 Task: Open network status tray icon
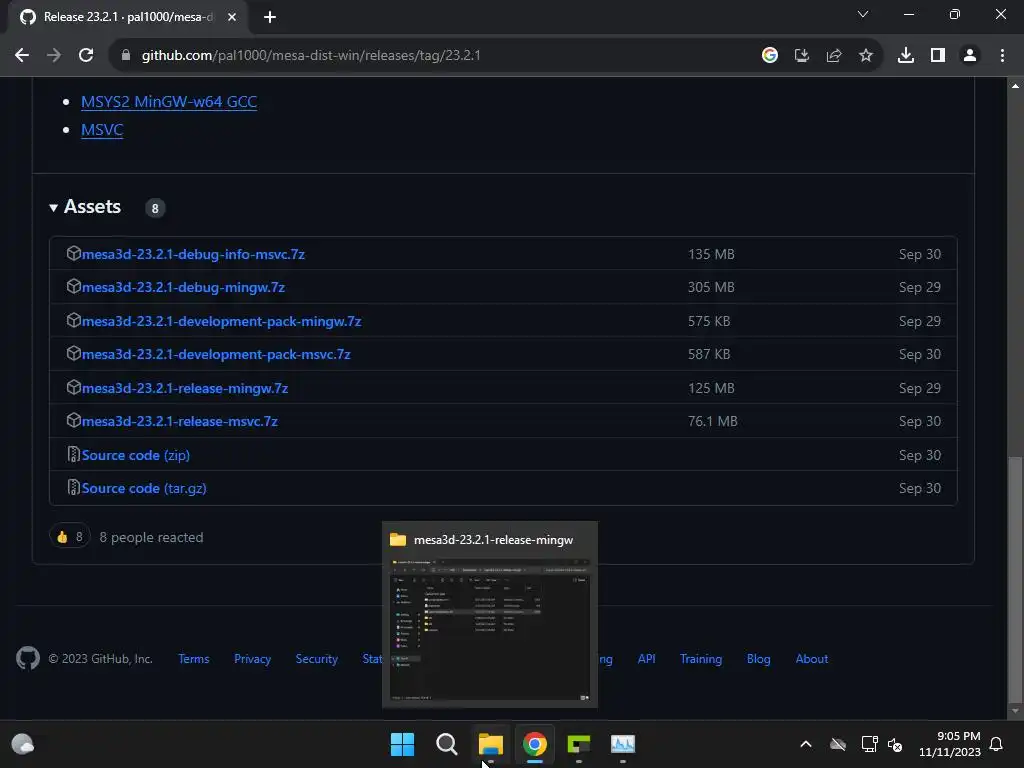pyautogui.click(x=869, y=744)
